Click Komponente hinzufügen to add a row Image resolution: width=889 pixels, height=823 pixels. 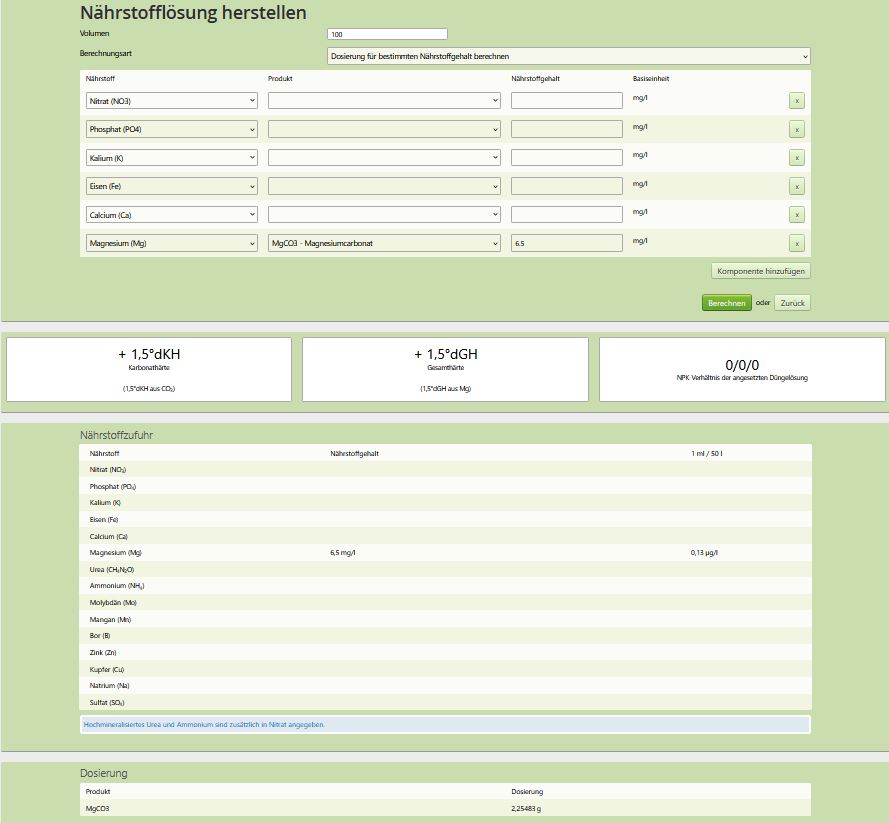pyautogui.click(x=760, y=271)
